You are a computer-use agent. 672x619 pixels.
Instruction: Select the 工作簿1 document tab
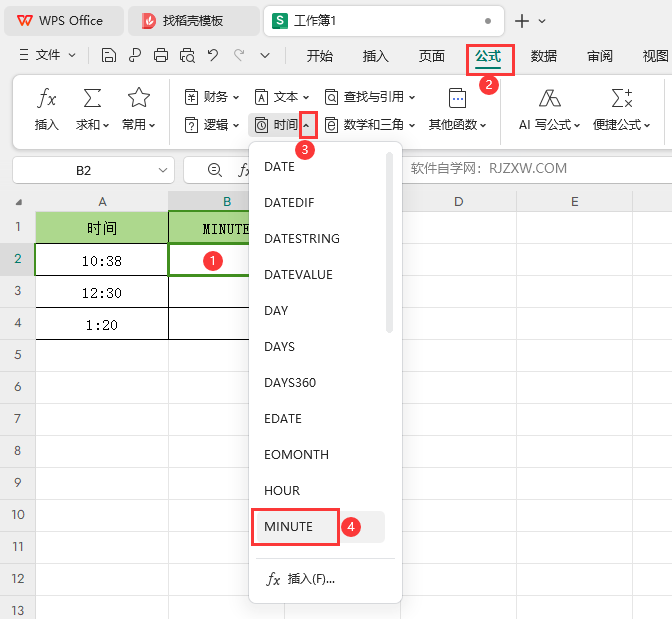pos(384,21)
